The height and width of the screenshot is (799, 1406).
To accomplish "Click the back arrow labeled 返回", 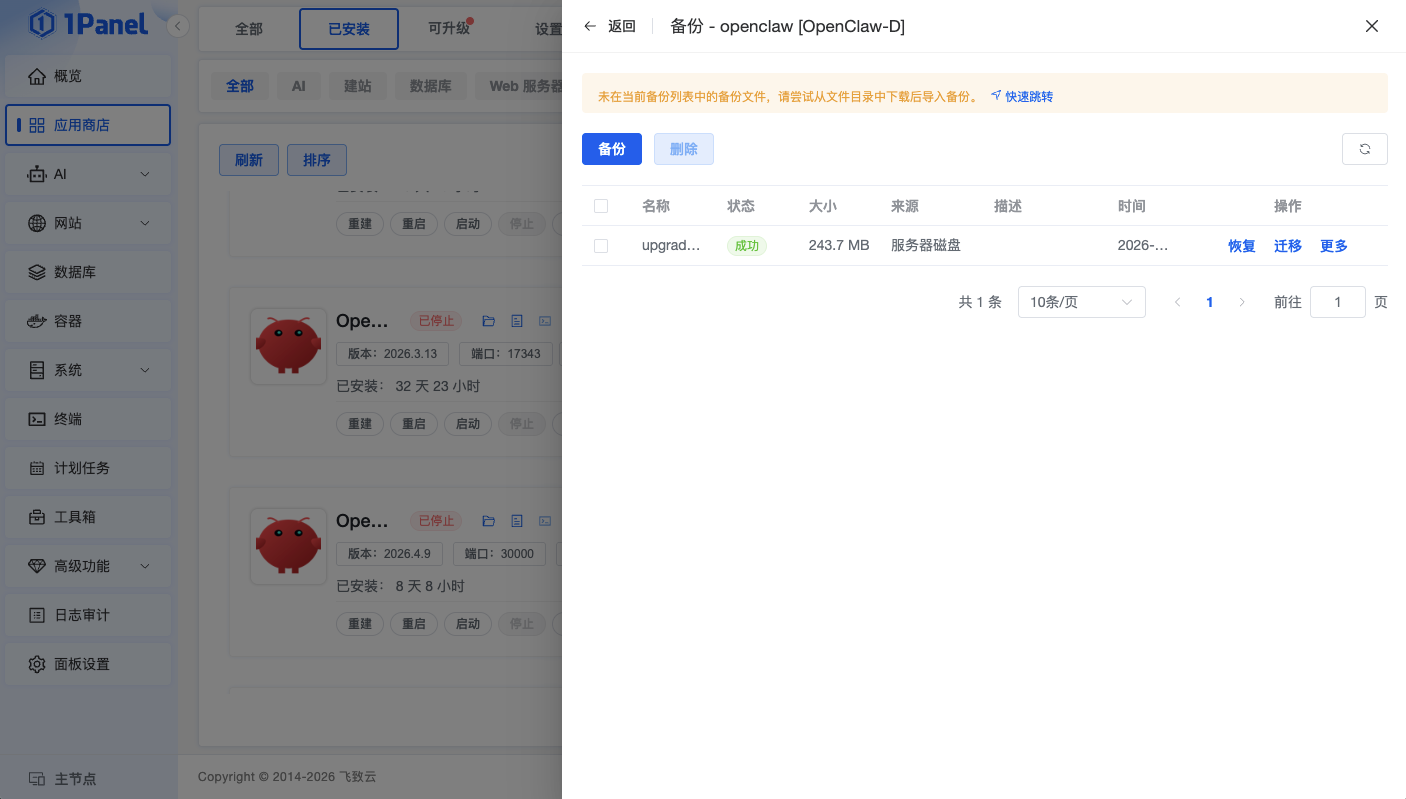I will click(609, 26).
